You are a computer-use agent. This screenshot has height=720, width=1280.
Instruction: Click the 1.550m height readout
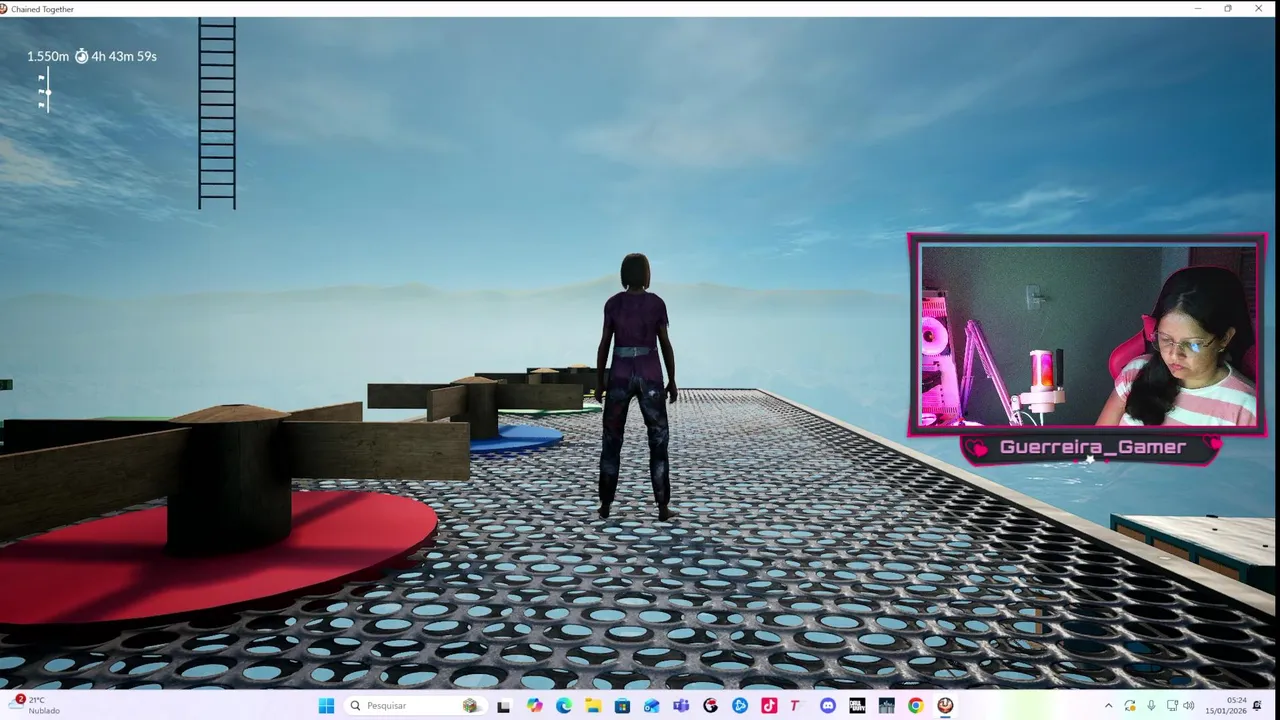click(48, 56)
